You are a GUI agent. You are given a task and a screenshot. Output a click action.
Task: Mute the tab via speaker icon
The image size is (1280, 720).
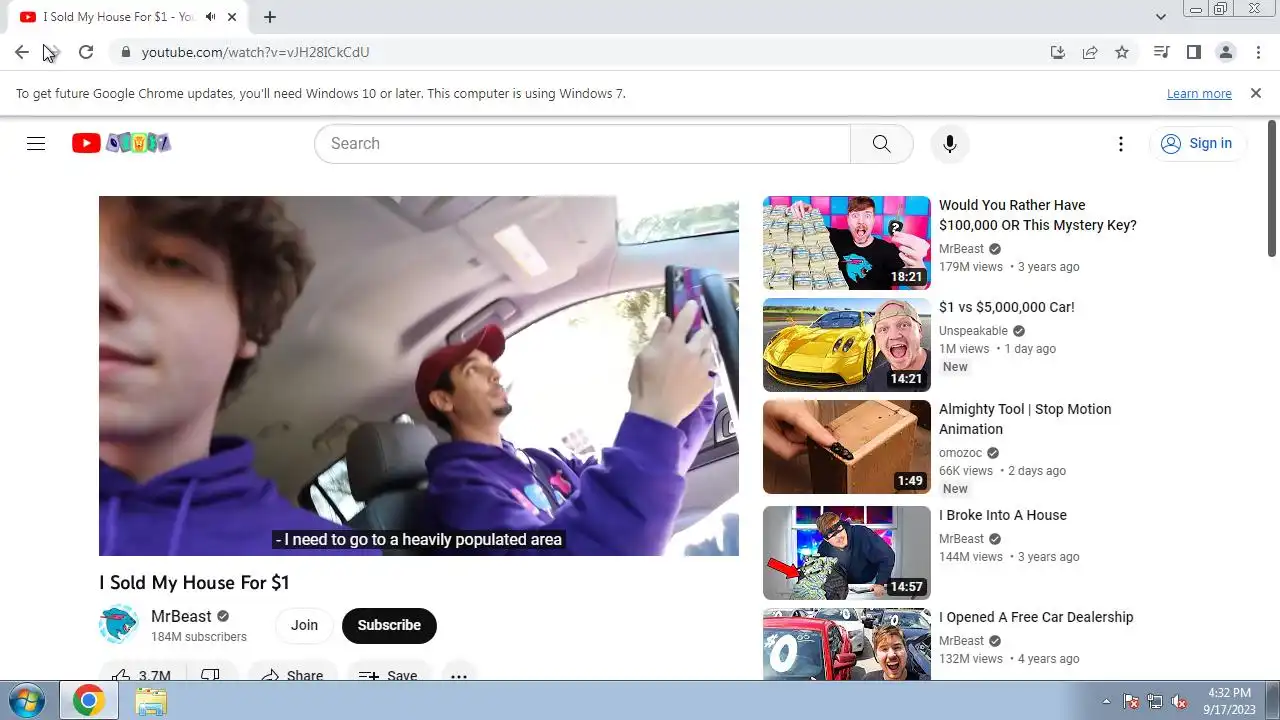click(x=210, y=17)
